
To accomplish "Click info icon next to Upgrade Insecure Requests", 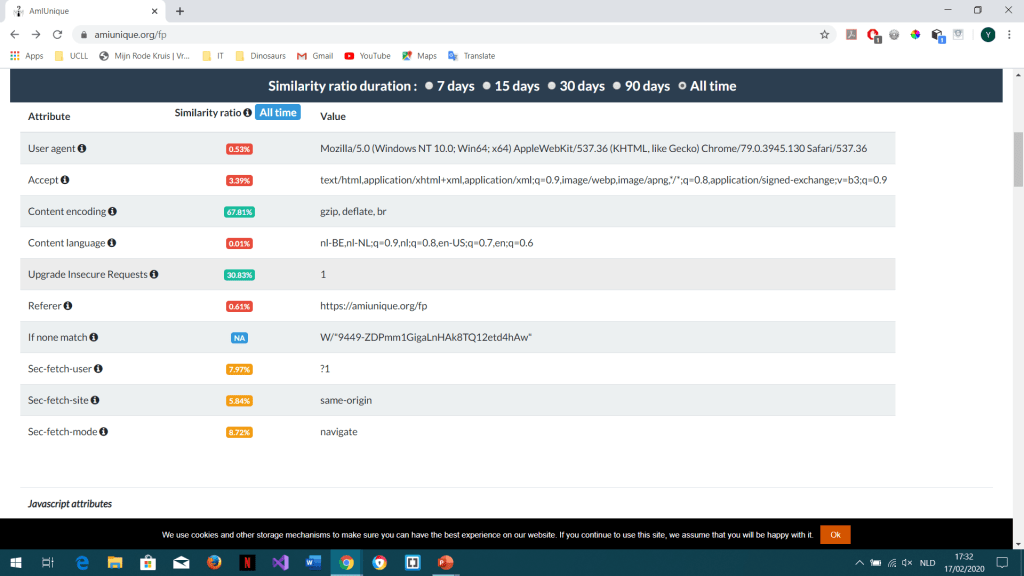I will (x=154, y=274).
